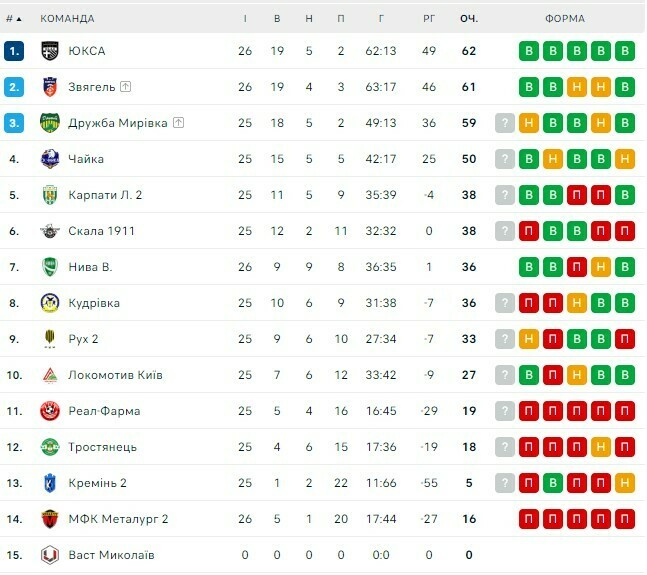Click the Звягель club crest
The height and width of the screenshot is (575, 647).
pos(50,87)
